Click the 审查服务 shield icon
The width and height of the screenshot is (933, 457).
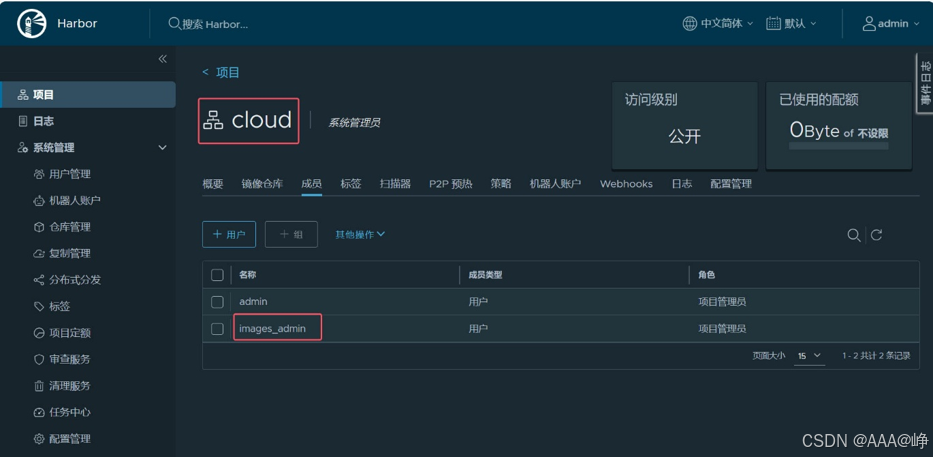click(39, 359)
